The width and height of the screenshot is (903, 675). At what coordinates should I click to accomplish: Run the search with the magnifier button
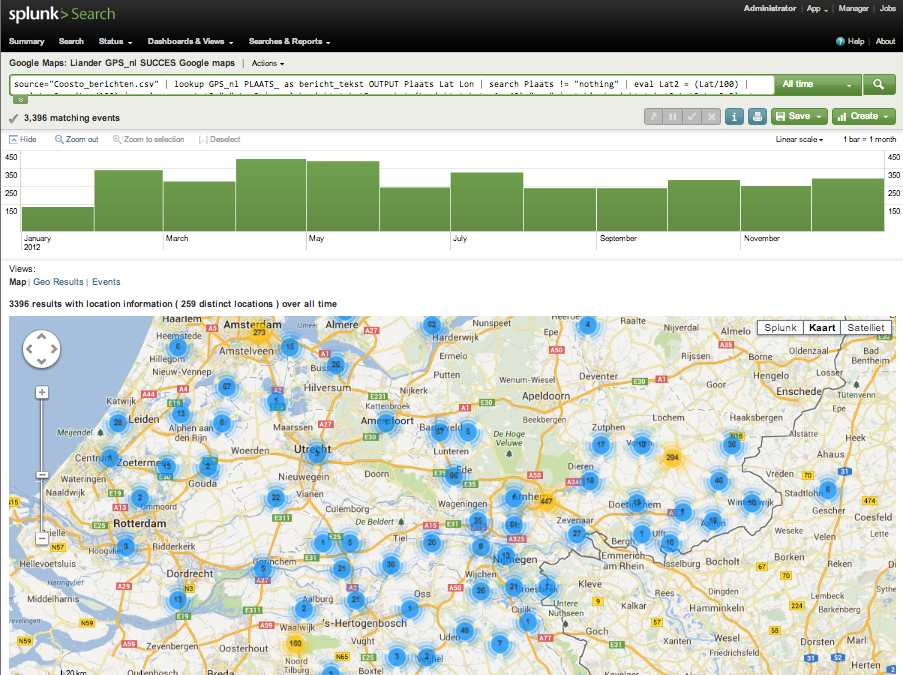879,85
